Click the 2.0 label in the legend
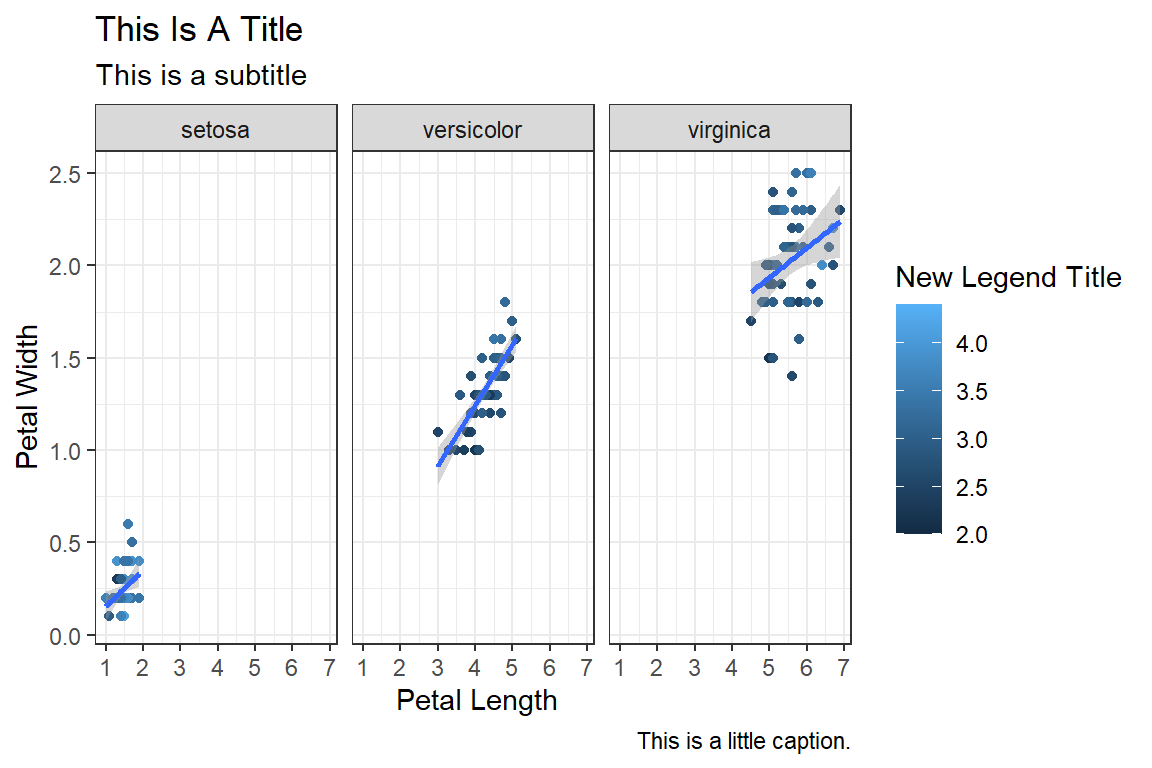The image size is (1152, 768). point(973,535)
